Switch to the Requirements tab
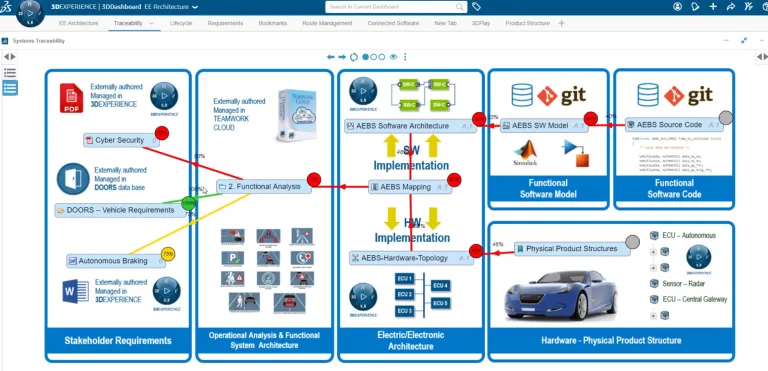768x371 pixels. pos(225,23)
